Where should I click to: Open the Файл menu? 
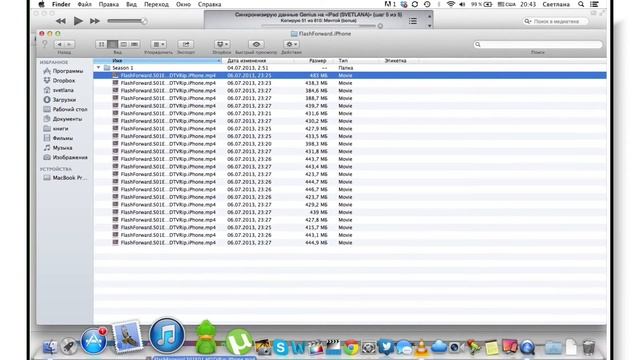(x=84, y=4)
